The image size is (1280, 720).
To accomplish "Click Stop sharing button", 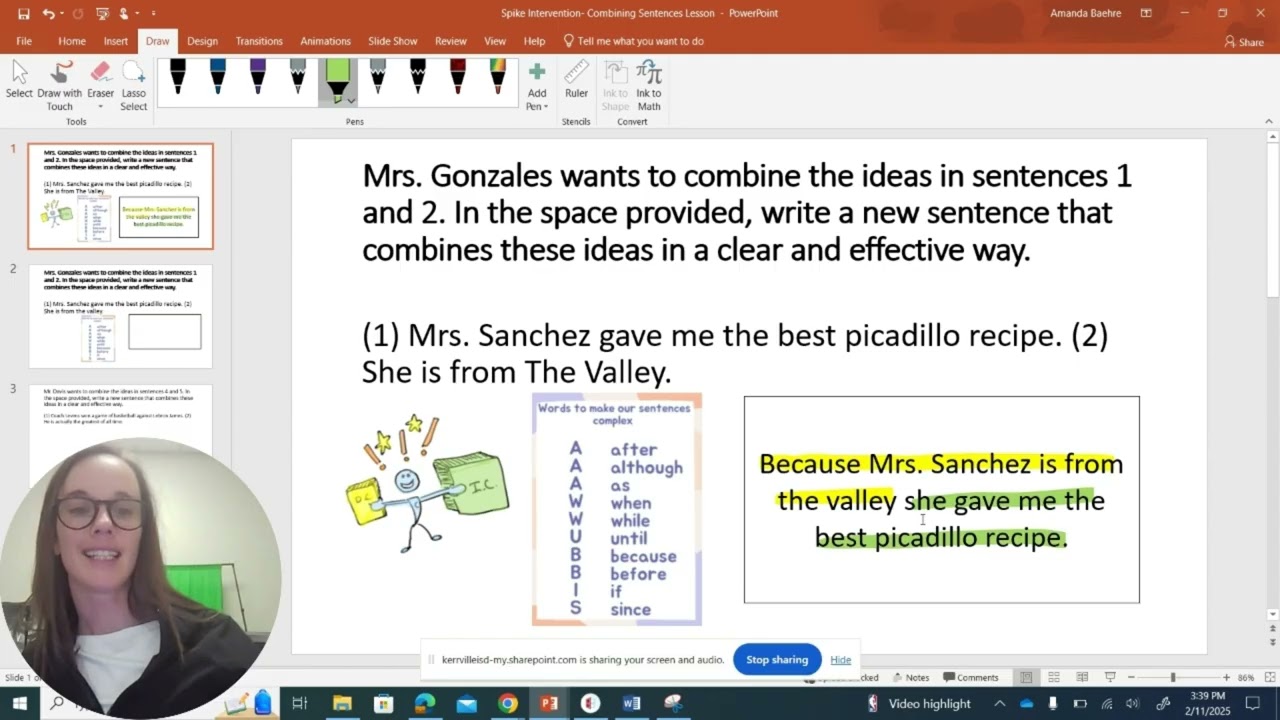I will click(x=777, y=660).
